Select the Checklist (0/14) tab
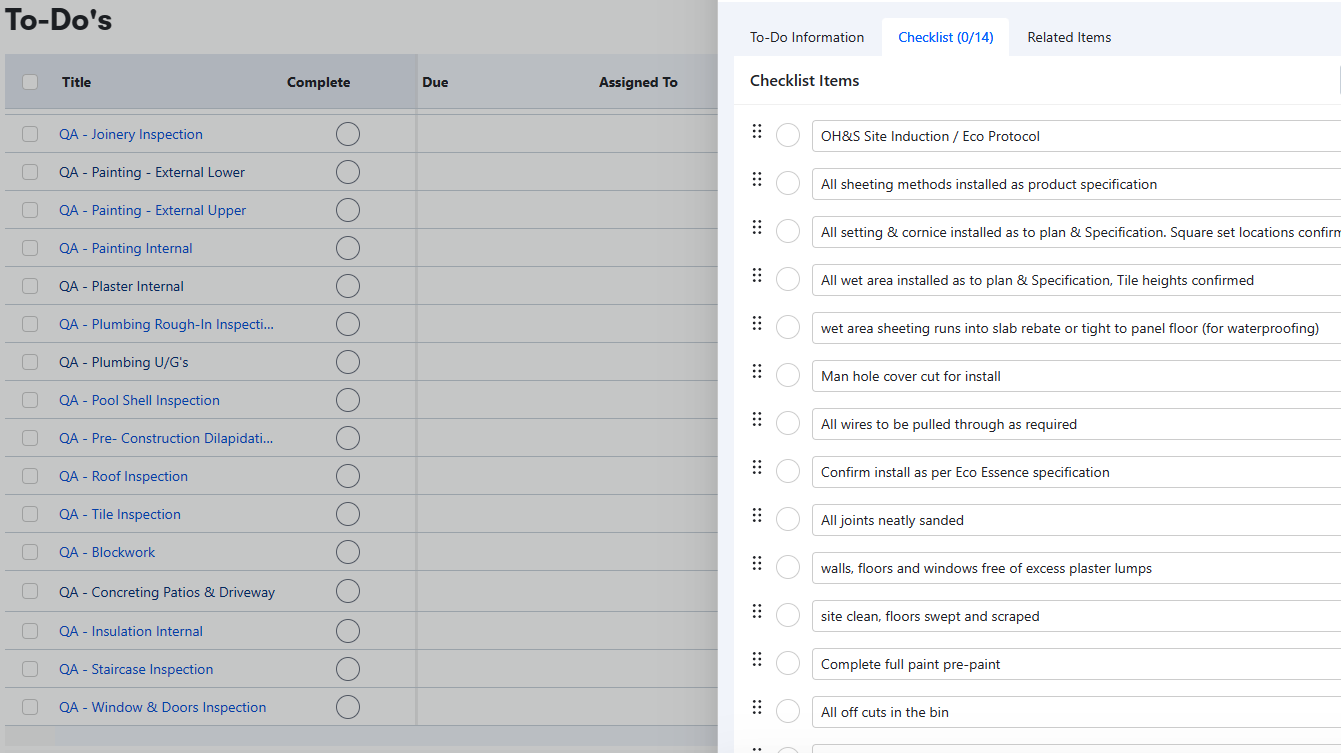 tap(946, 37)
